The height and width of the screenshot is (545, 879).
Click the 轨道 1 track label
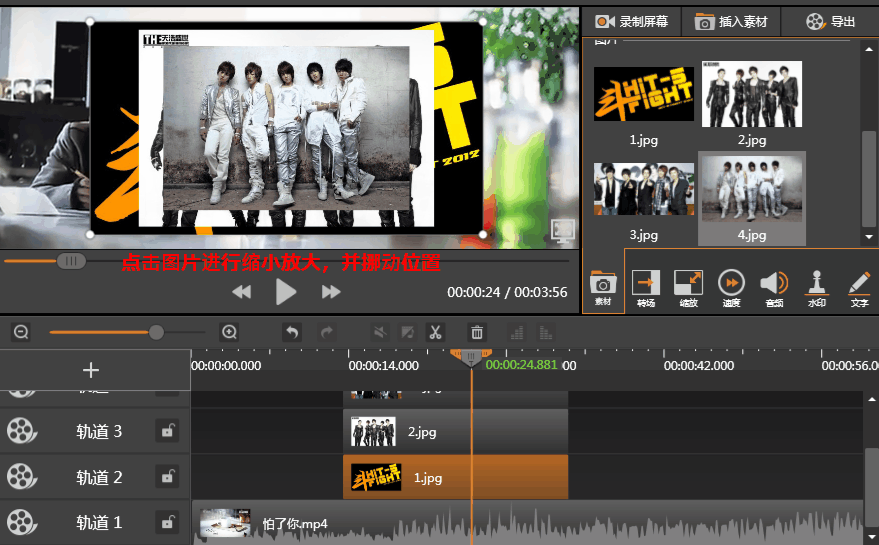(99, 523)
